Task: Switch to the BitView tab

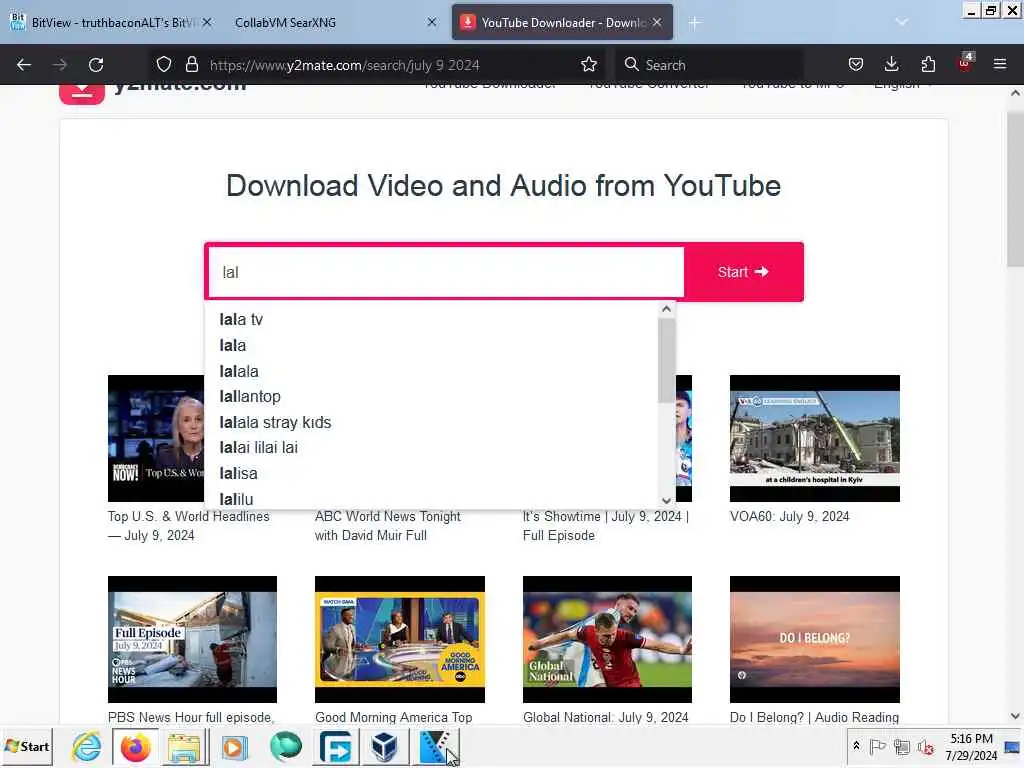Action: click(111, 22)
